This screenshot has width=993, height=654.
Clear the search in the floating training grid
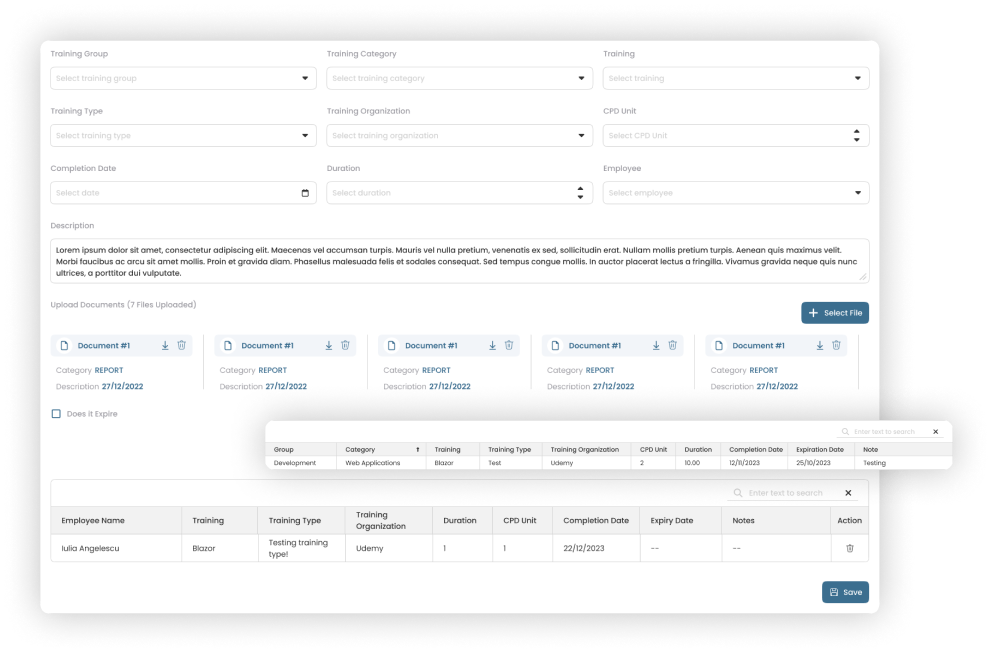coord(936,432)
